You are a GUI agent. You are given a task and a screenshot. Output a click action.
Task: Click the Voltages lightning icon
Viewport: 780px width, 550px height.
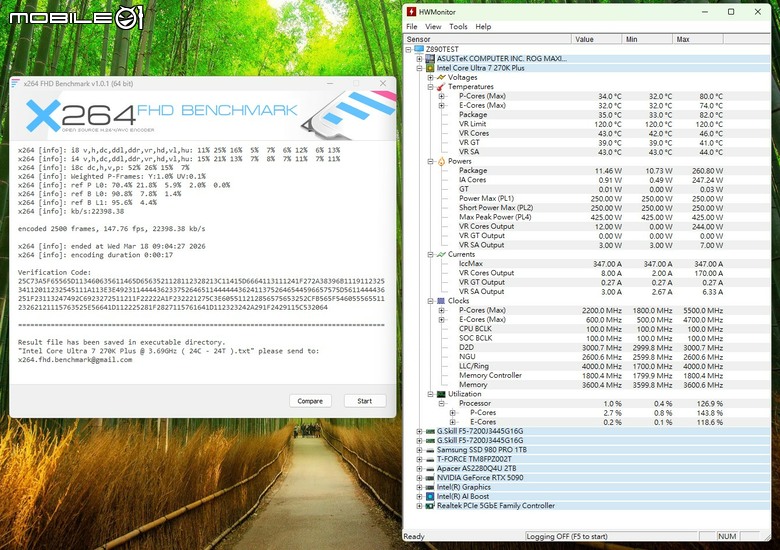point(441,78)
